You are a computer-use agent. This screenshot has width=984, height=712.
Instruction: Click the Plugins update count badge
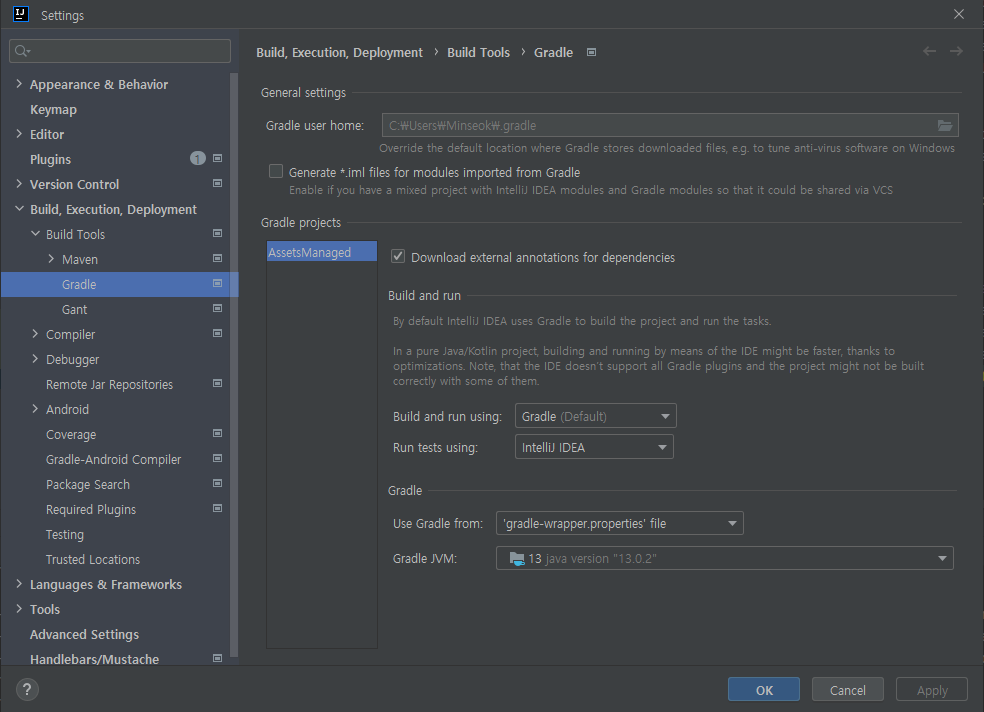tap(198, 159)
